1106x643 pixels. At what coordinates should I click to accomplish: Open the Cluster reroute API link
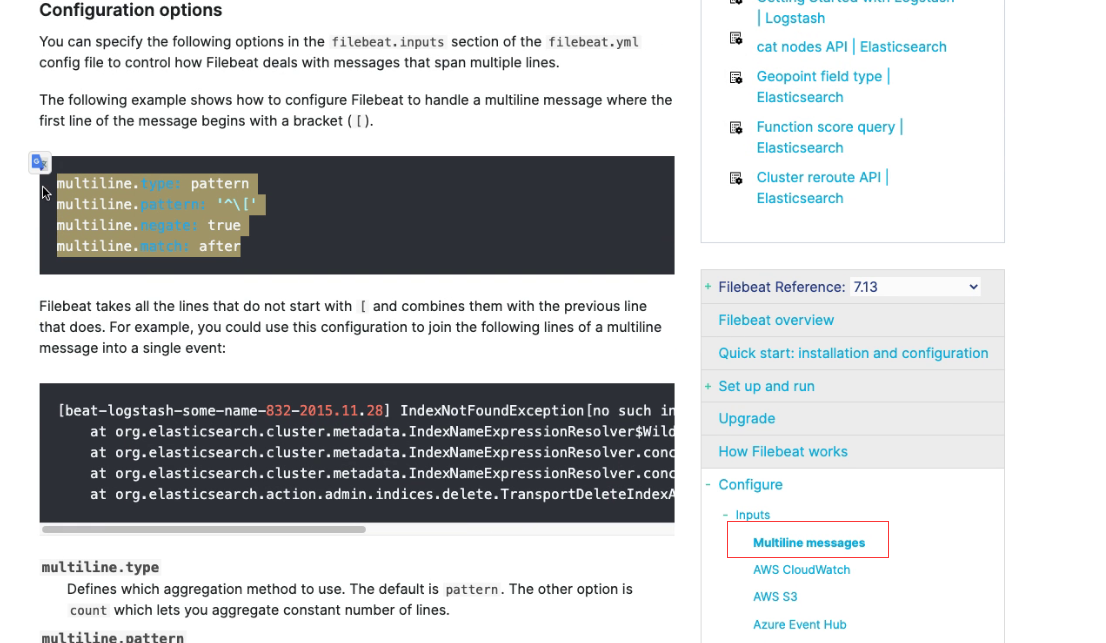click(x=822, y=188)
